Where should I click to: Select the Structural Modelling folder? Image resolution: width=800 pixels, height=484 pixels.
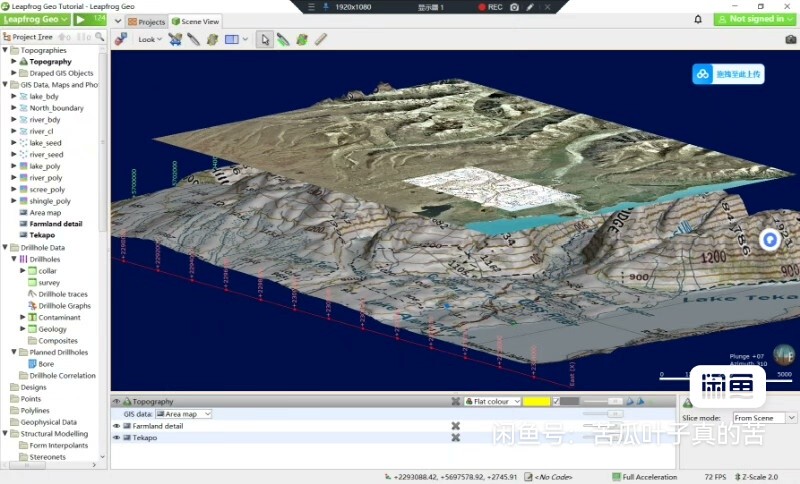[54, 434]
